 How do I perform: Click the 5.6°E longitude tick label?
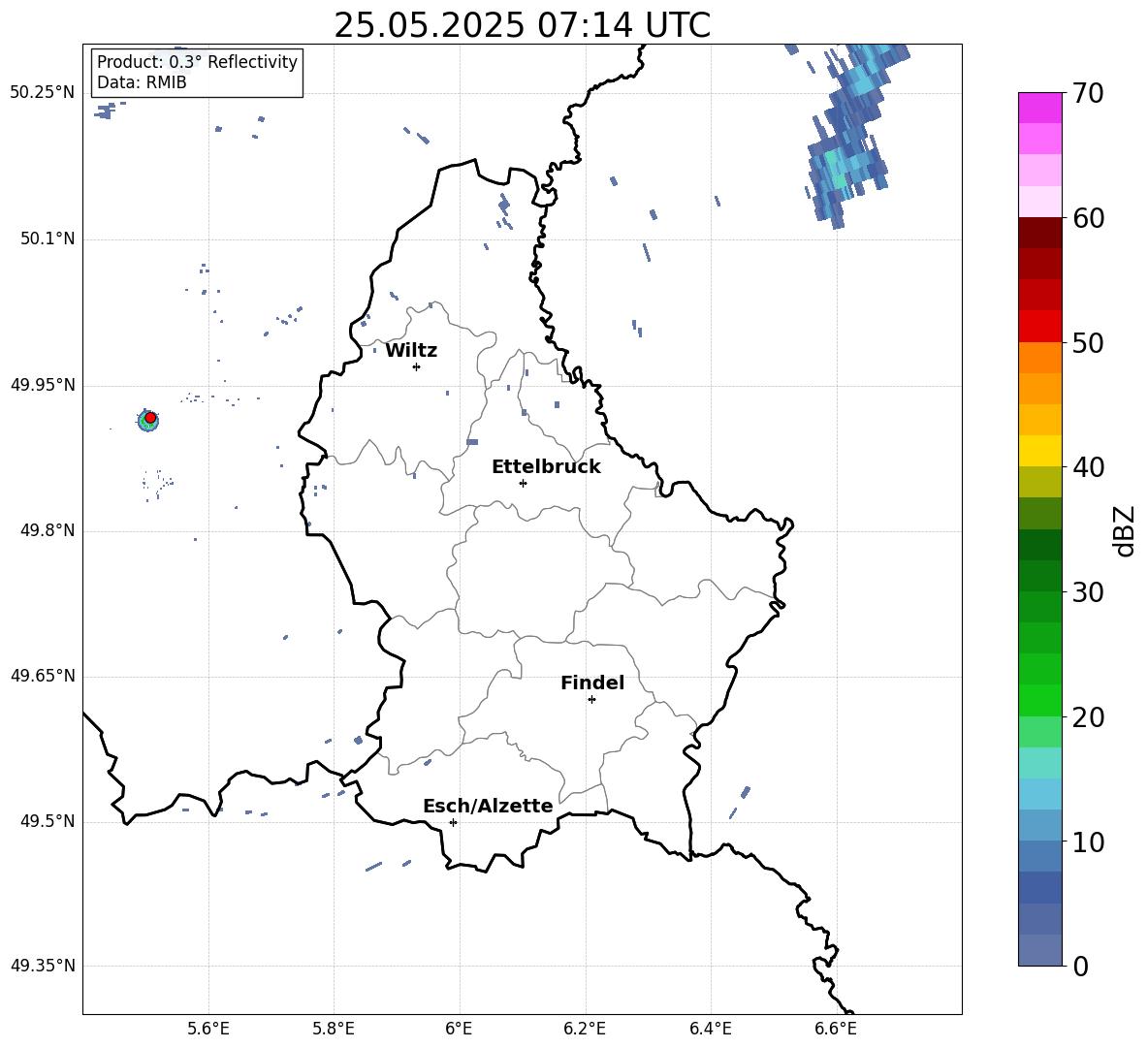(x=208, y=1029)
